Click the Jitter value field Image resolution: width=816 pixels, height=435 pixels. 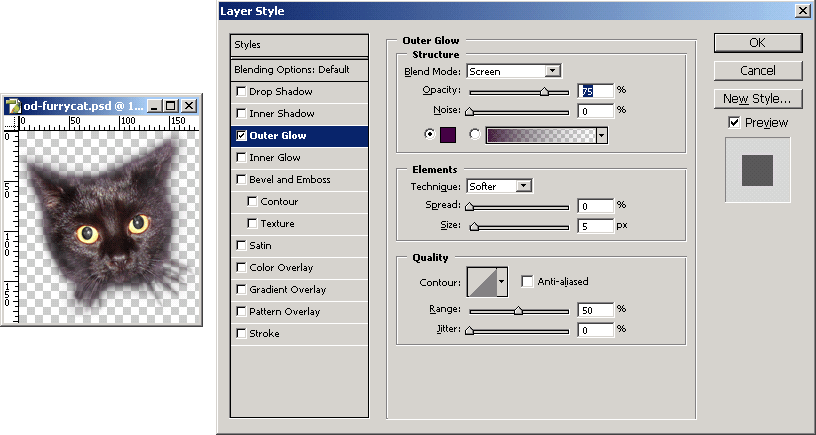[595, 330]
